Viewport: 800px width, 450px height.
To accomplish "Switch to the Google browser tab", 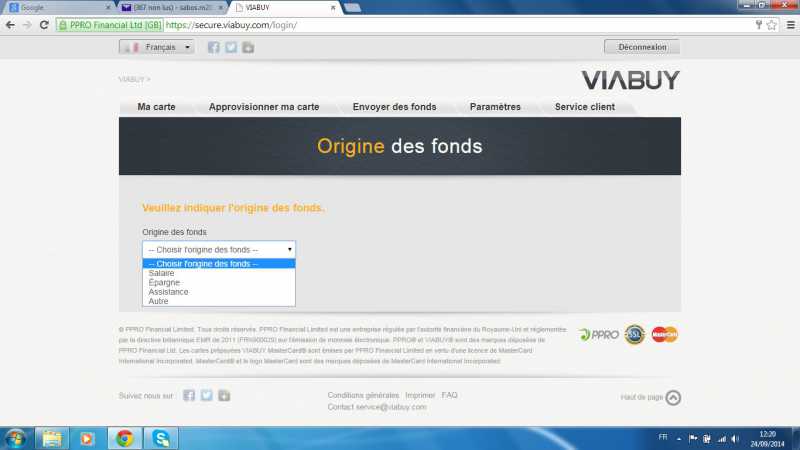I will 58,8.
